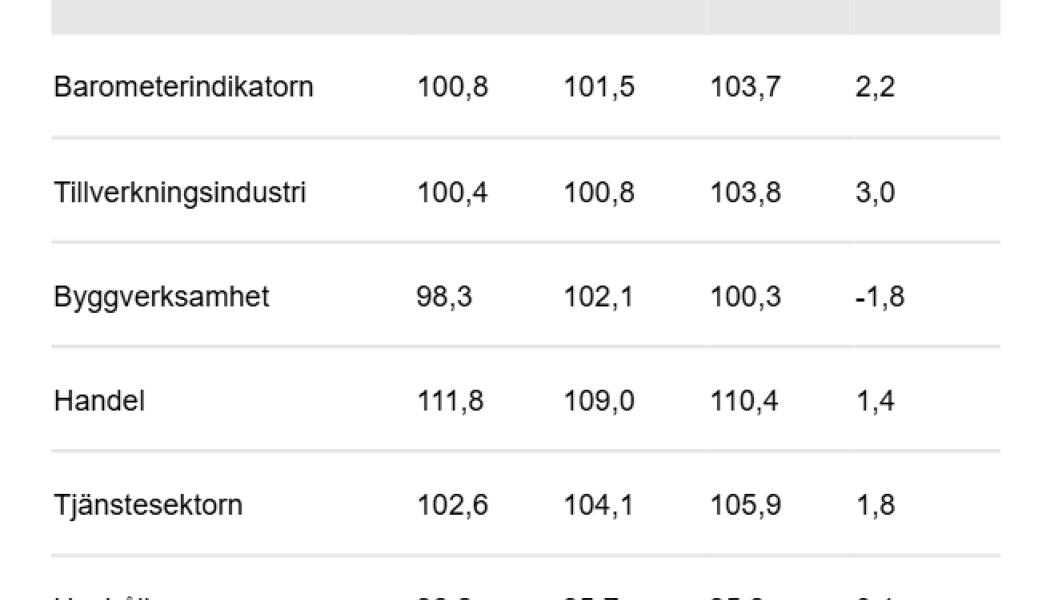
Task: Select value 111,8 in Handel row
Action: pyautogui.click(x=452, y=401)
